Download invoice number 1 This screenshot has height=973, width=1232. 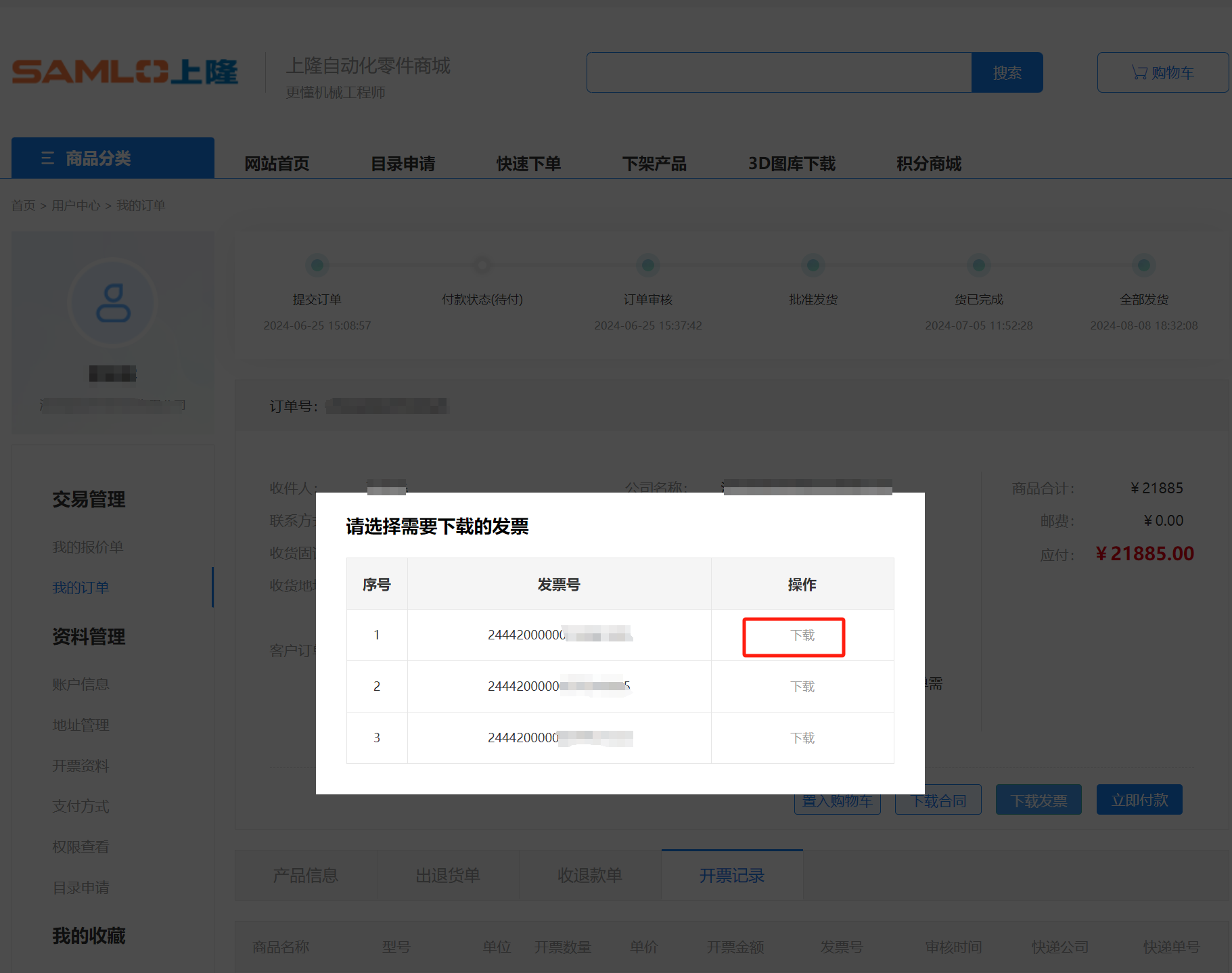coord(802,635)
